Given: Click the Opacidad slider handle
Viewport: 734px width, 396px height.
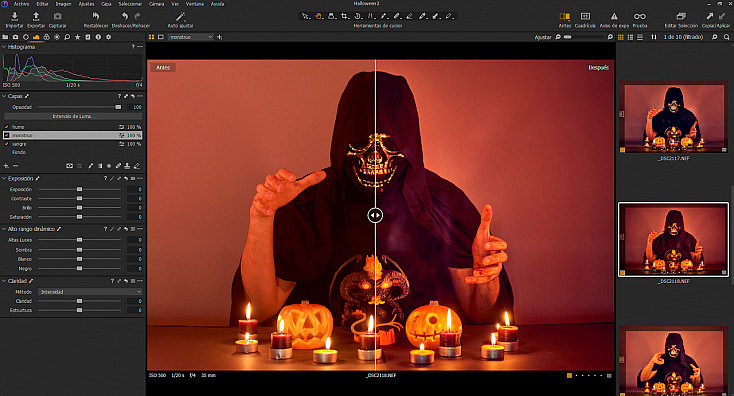Looking at the screenshot, I should pyautogui.click(x=118, y=107).
